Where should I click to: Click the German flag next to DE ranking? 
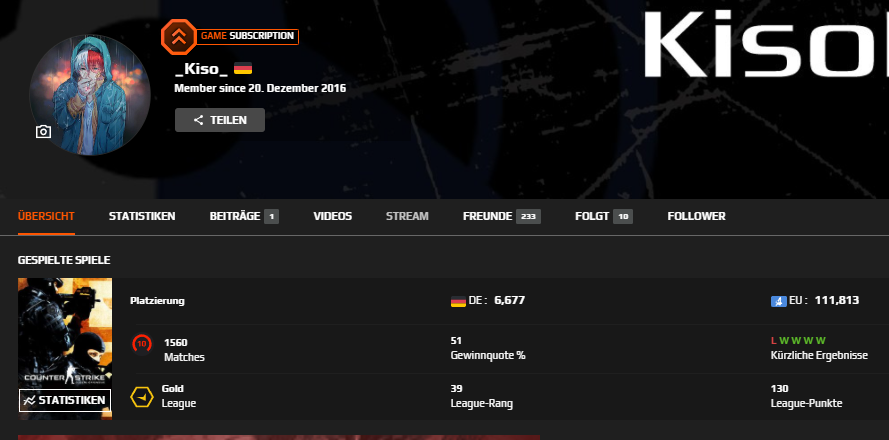pos(458,301)
